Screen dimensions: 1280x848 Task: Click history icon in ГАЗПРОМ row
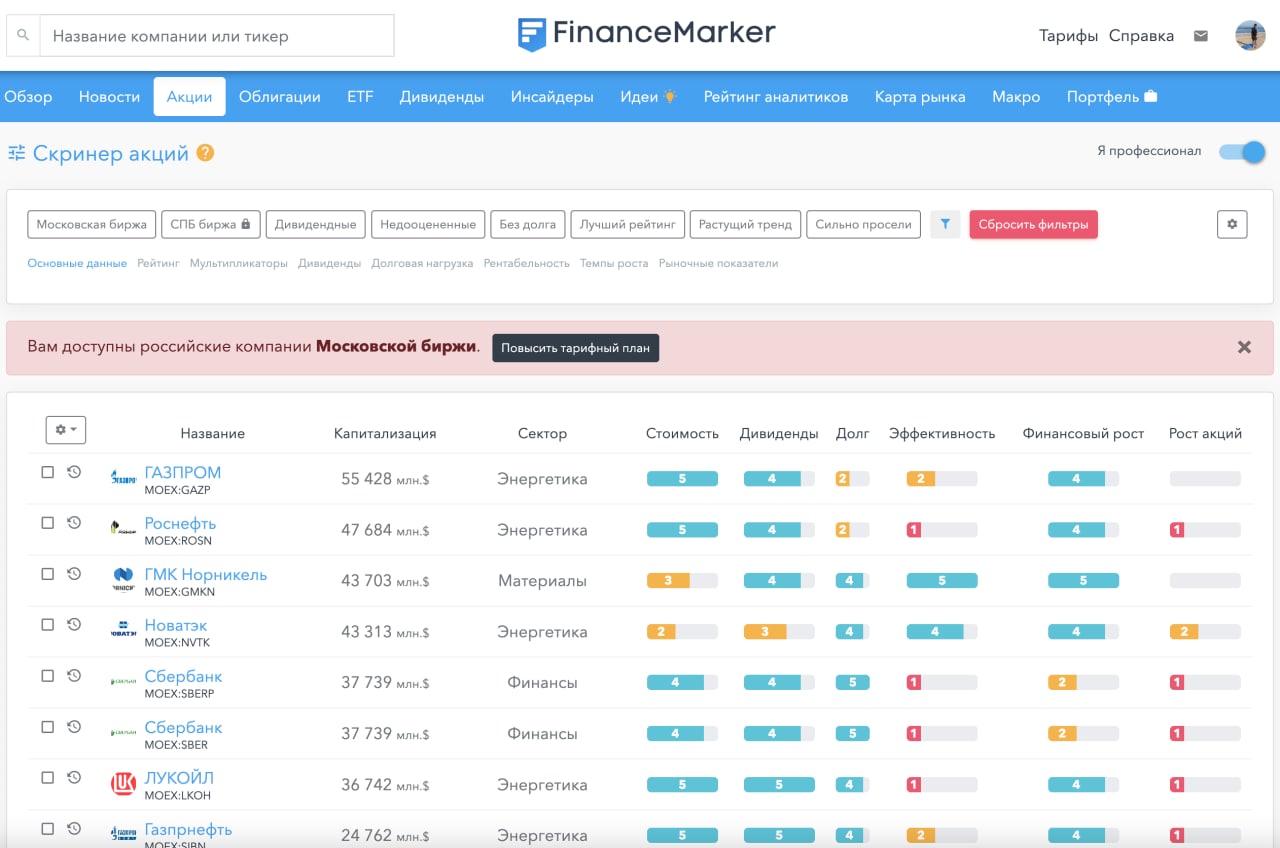tap(74, 472)
